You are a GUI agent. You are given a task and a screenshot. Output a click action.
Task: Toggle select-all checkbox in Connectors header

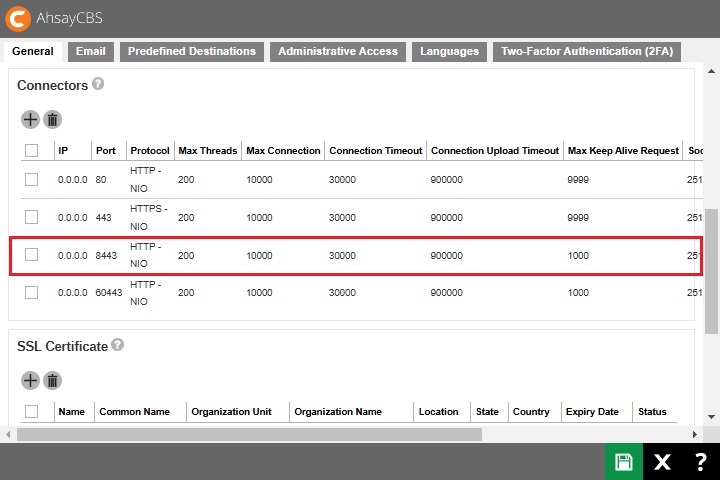(x=32, y=151)
